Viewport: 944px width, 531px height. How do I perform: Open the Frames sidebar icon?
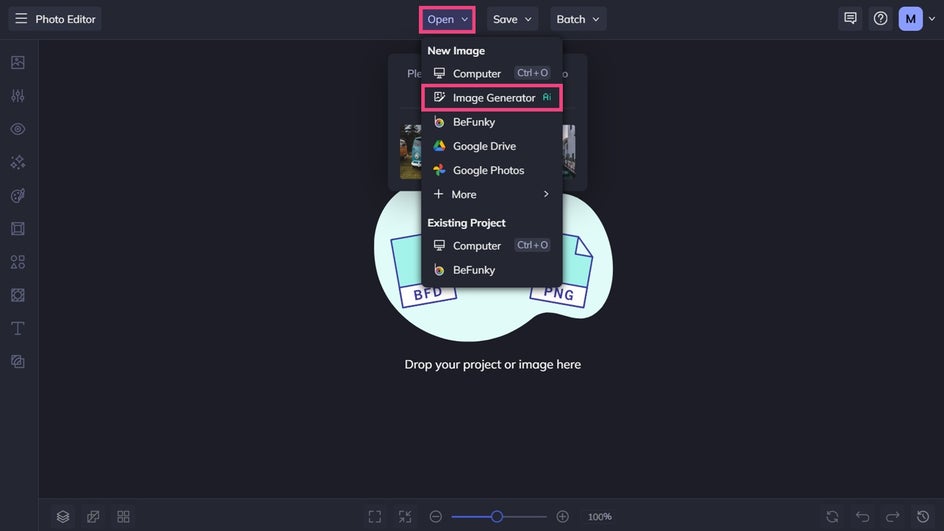[18, 228]
